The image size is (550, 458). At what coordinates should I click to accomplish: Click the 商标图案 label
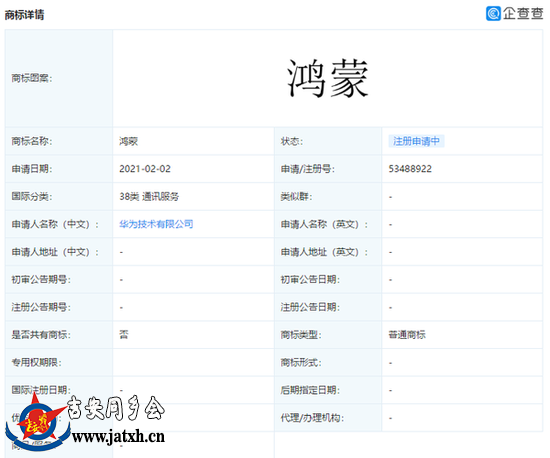pos(32,78)
